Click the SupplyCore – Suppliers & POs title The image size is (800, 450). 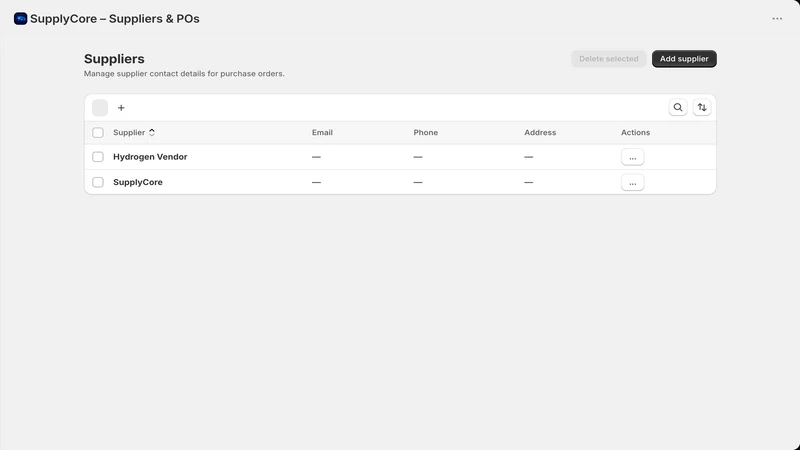click(115, 19)
